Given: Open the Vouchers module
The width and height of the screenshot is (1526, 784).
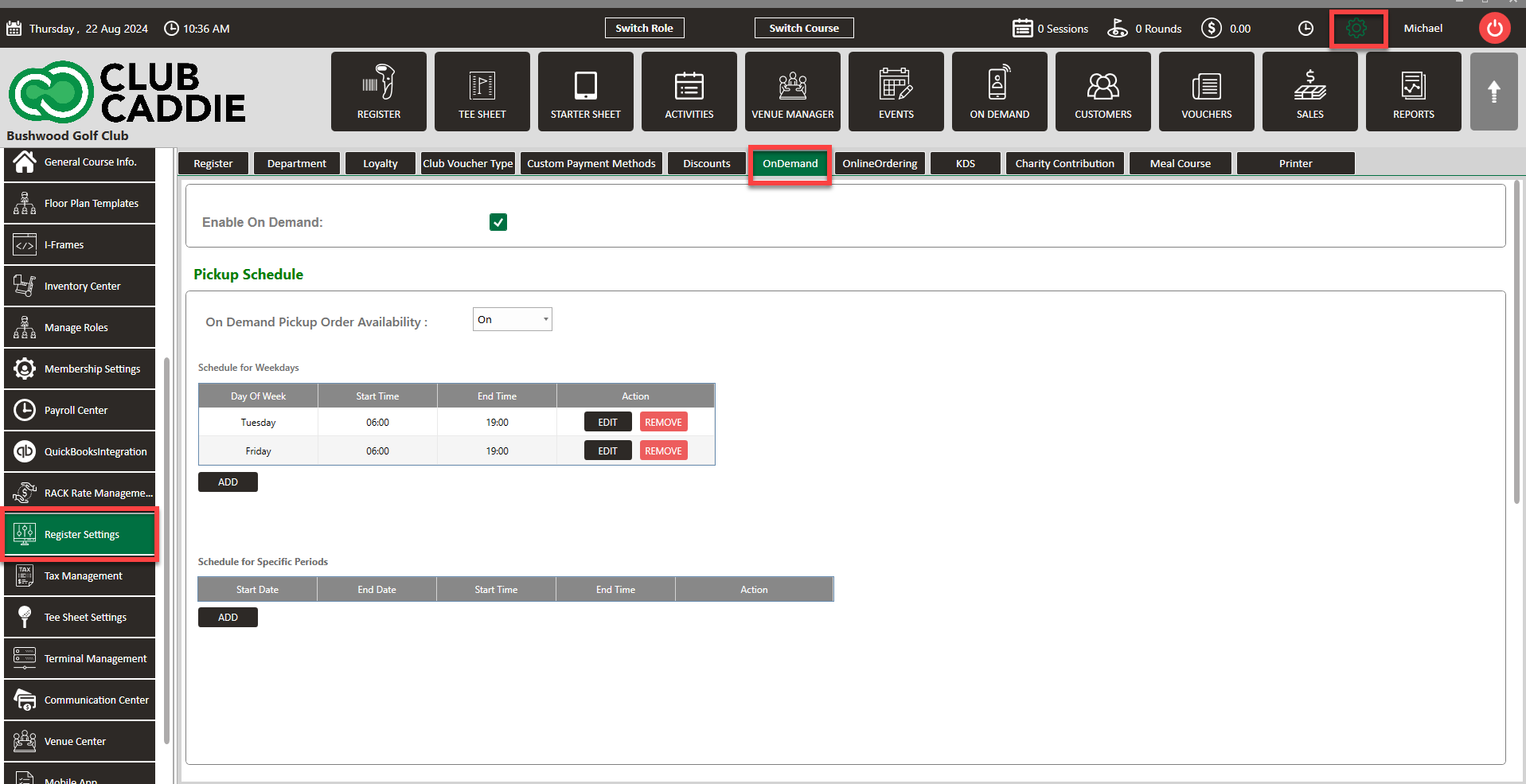Looking at the screenshot, I should pos(1207,92).
